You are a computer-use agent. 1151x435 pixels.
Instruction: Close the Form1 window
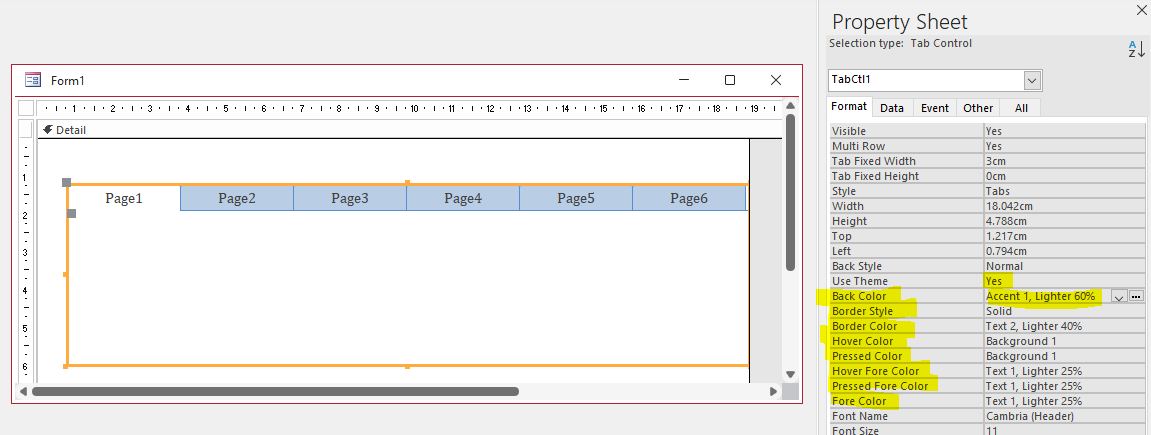(x=776, y=80)
